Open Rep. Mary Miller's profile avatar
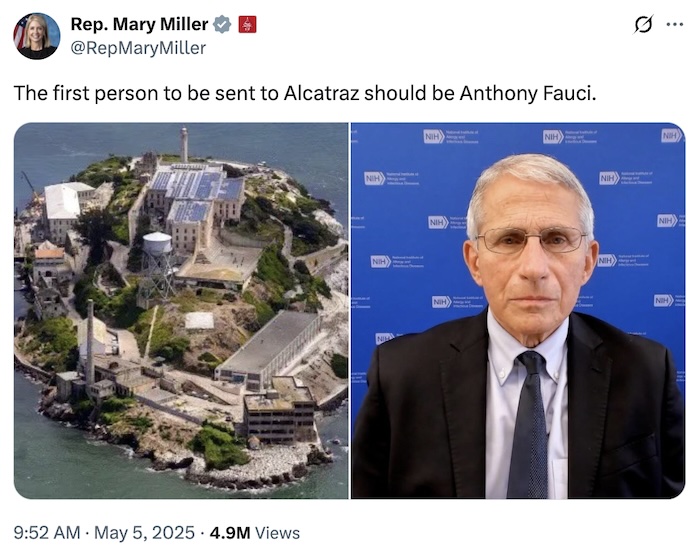Image resolution: width=700 pixels, height=552 pixels. pyautogui.click(x=37, y=36)
